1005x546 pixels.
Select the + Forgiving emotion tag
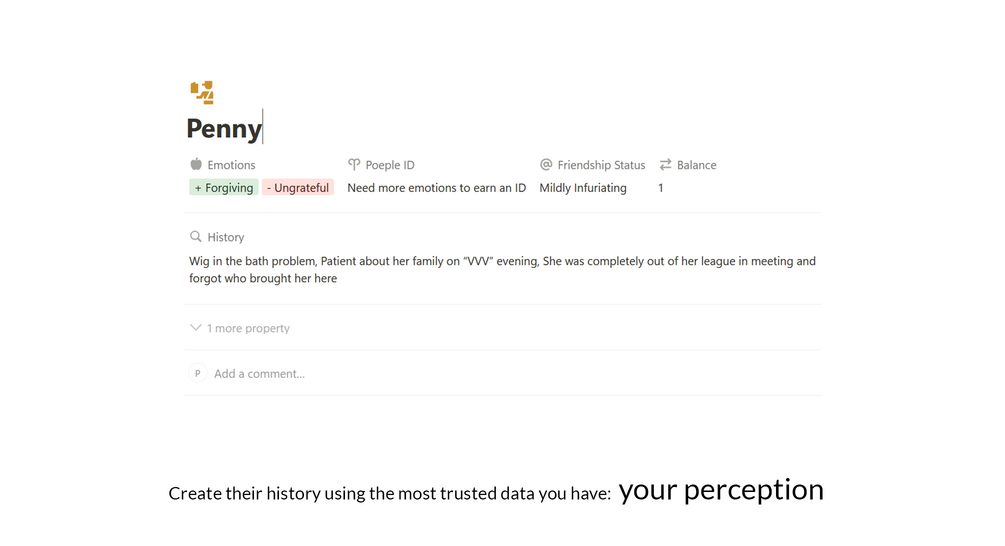click(224, 188)
